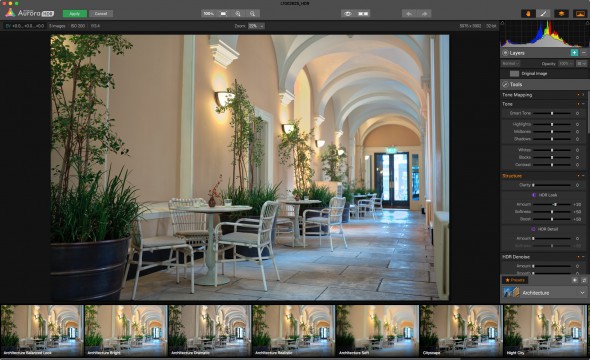The height and width of the screenshot is (360, 590).
Task: Apply the Architecture Dramatic preset
Action: coord(210,330)
